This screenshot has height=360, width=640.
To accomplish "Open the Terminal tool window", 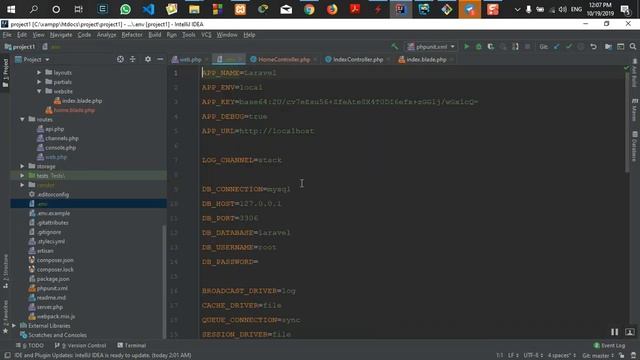I will (x=132, y=345).
